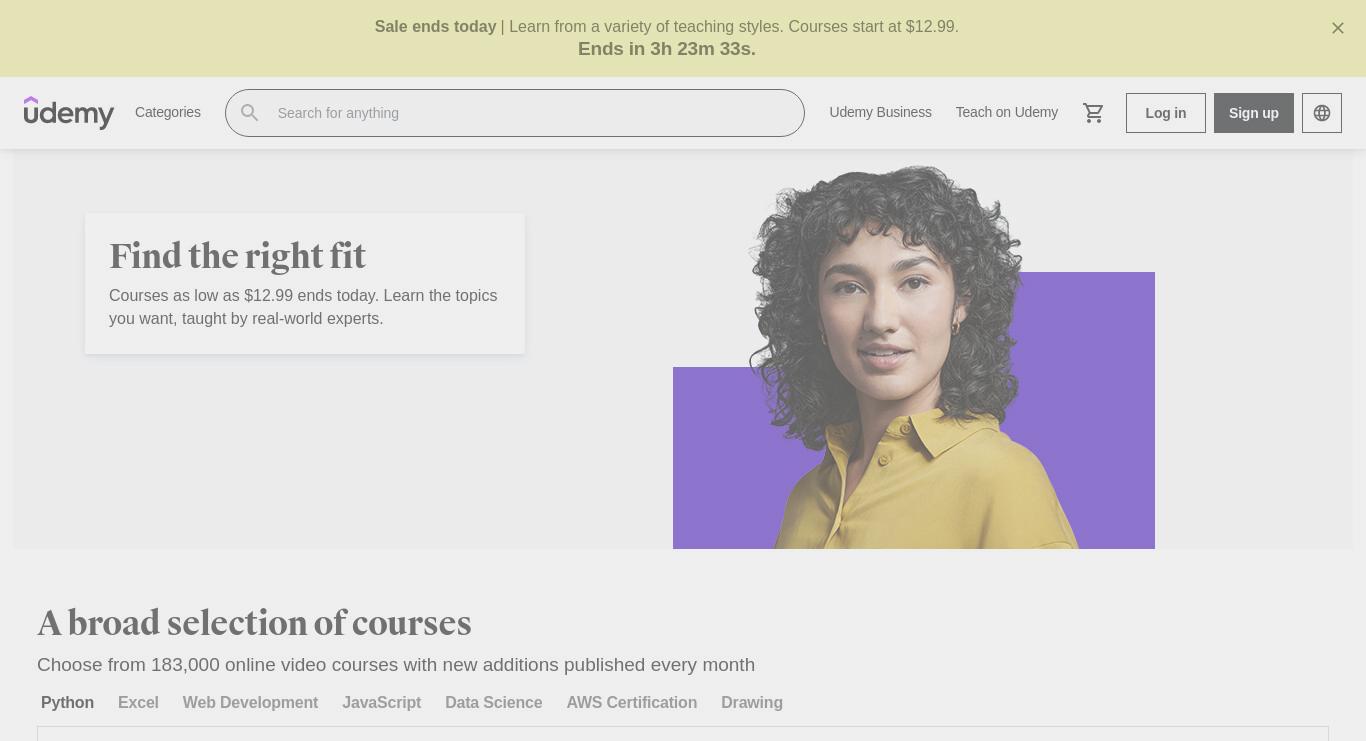Open the Data Science tab

click(493, 702)
